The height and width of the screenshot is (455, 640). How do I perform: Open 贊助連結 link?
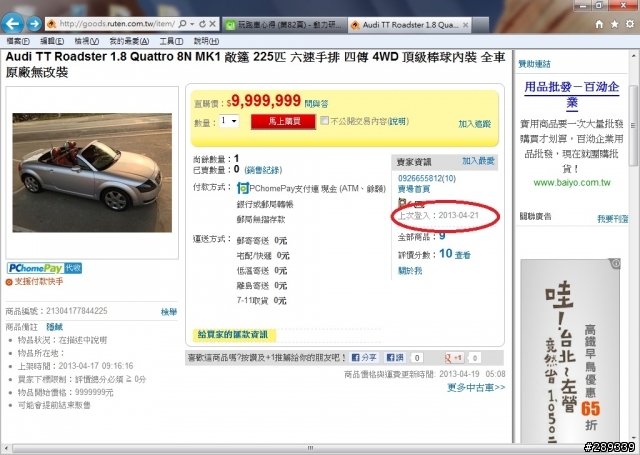pyautogui.click(x=534, y=64)
